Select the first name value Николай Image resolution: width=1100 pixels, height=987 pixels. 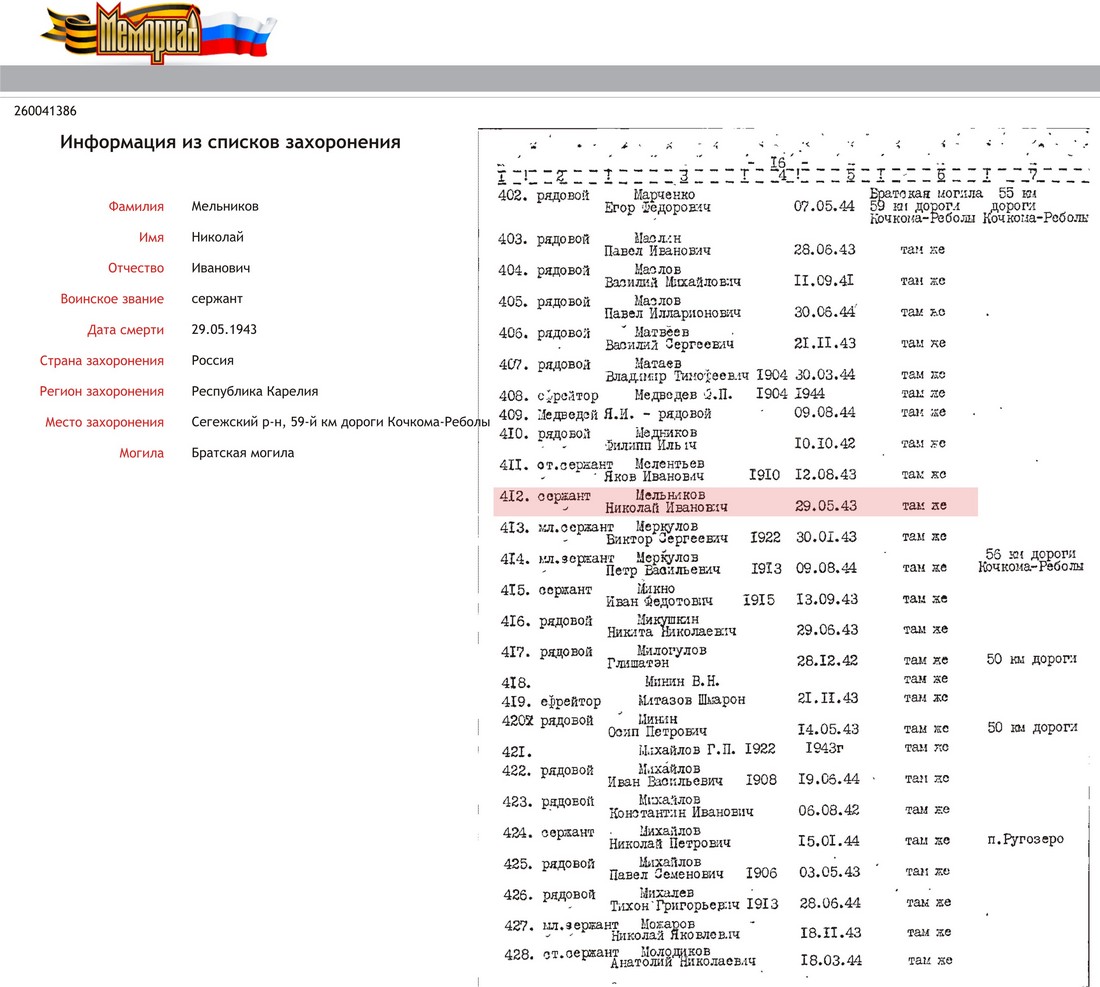[x=217, y=237]
